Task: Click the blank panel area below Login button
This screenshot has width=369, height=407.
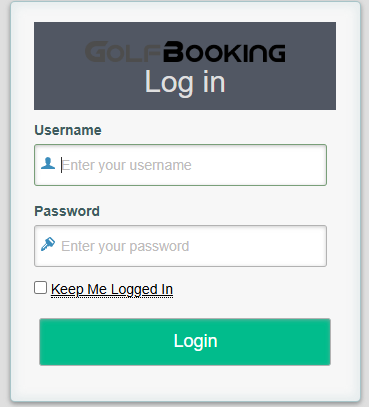Action: [185, 383]
